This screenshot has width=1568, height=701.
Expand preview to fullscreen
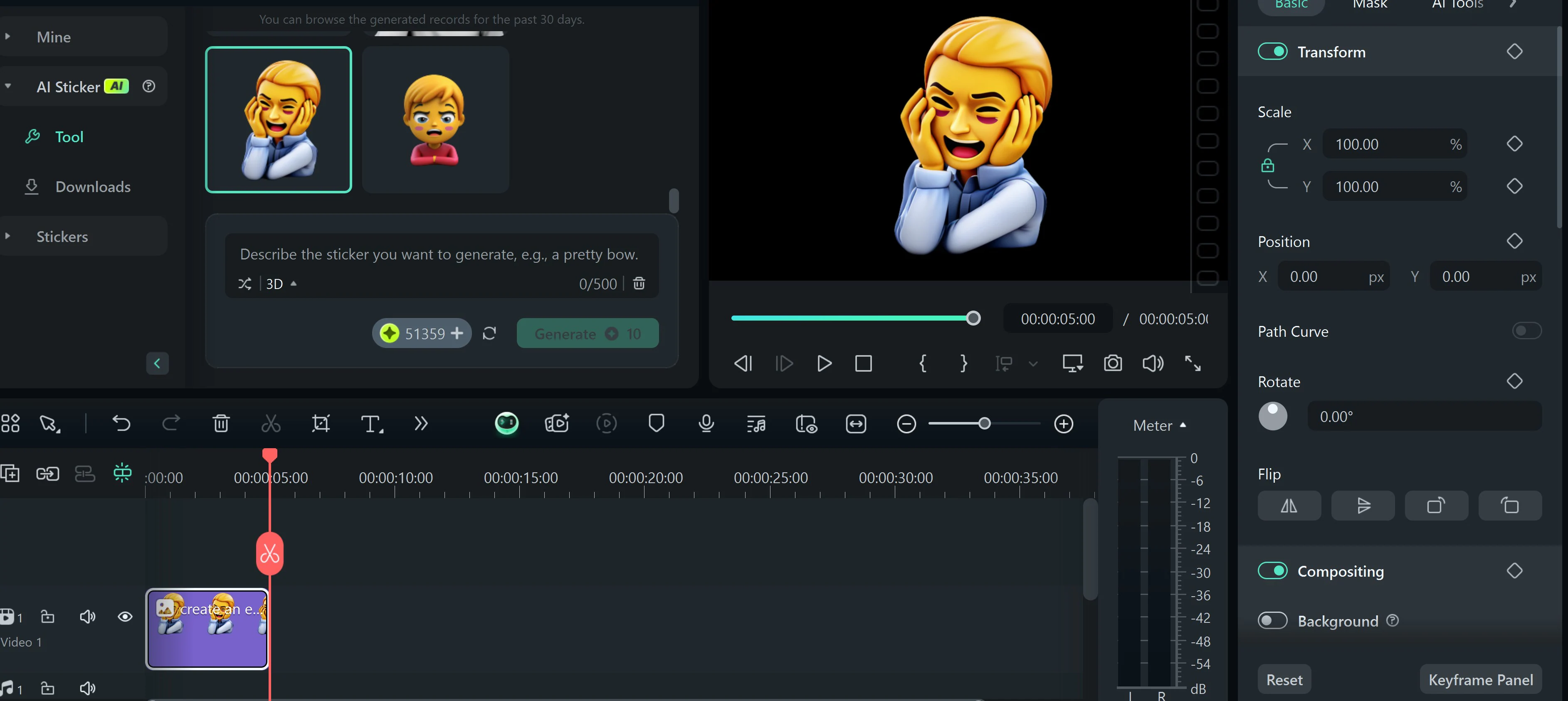coord(1193,363)
